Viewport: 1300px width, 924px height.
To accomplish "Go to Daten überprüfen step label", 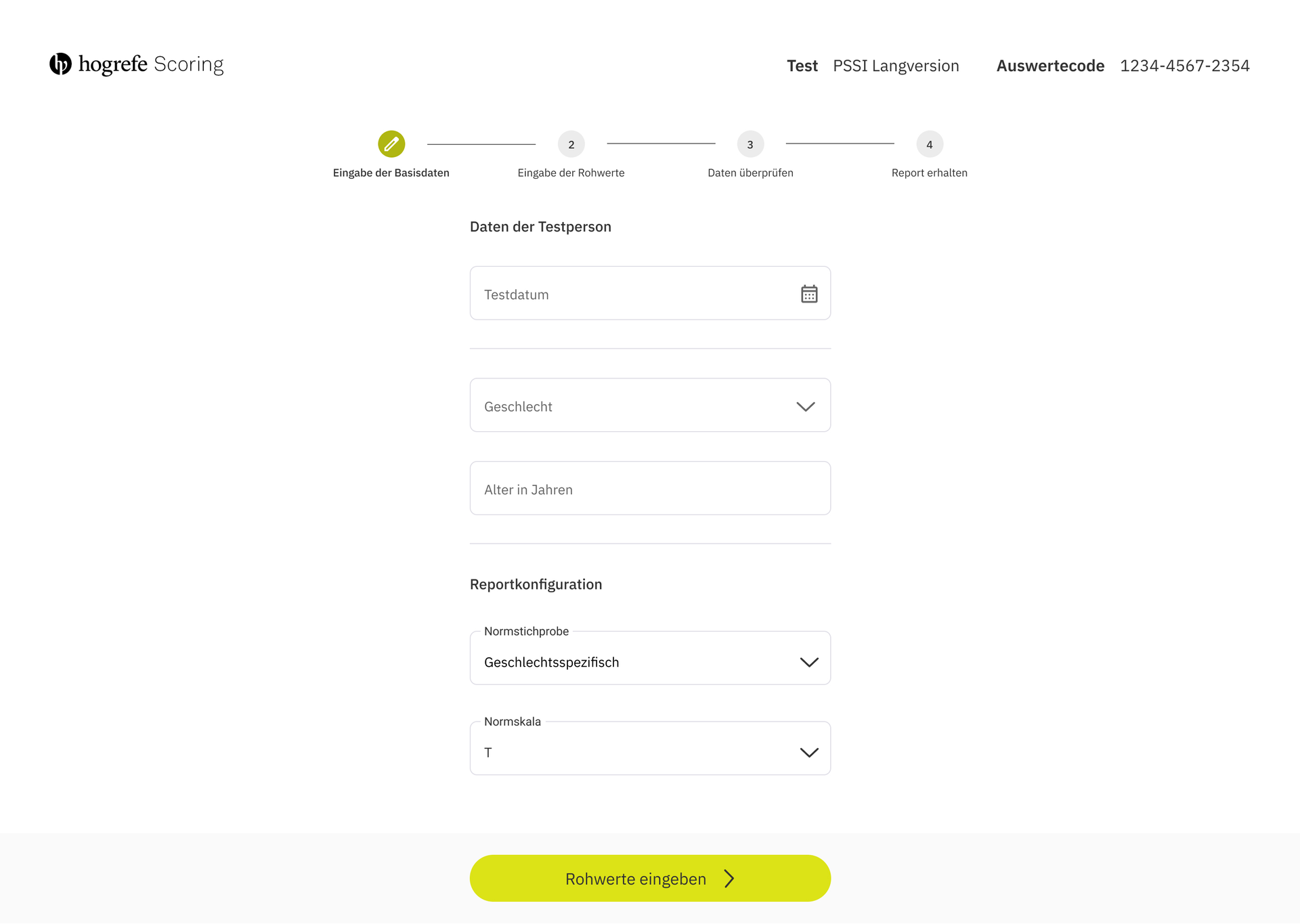I will tap(750, 173).
